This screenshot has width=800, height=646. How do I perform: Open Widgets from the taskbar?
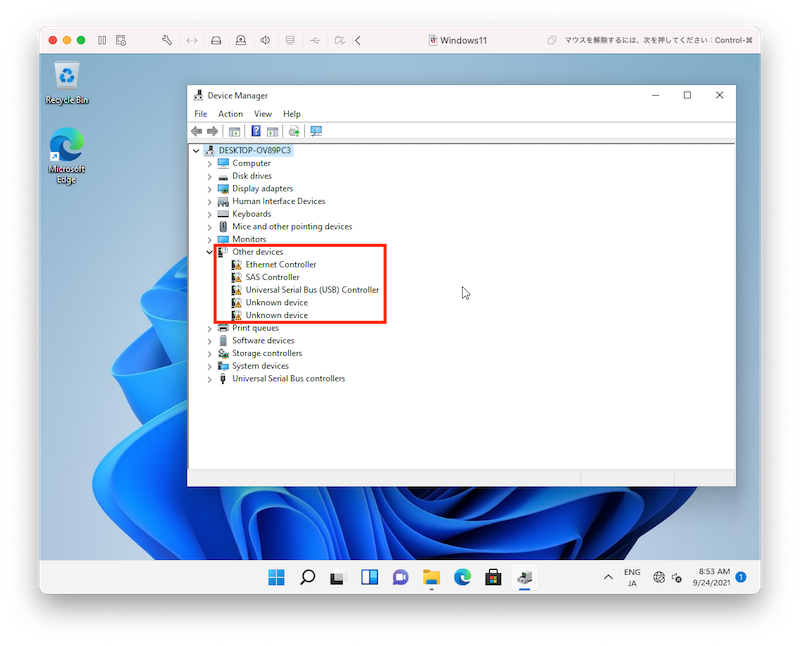[x=369, y=577]
